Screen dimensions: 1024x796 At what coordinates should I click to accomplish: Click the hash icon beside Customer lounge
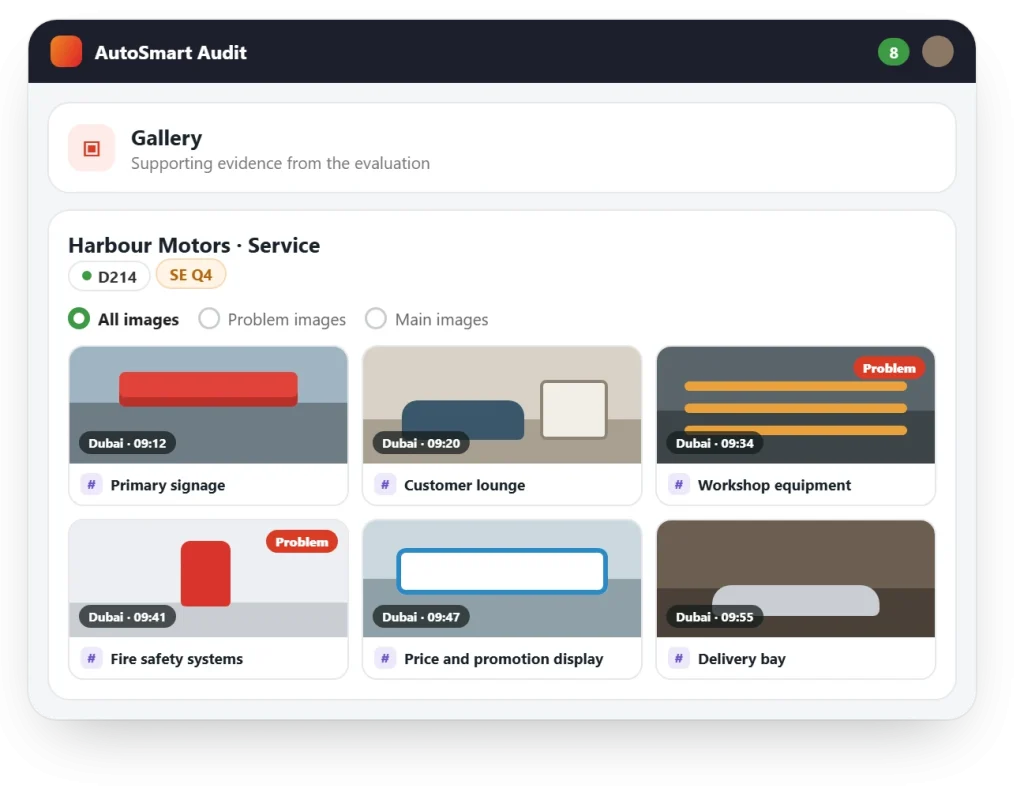coord(385,485)
